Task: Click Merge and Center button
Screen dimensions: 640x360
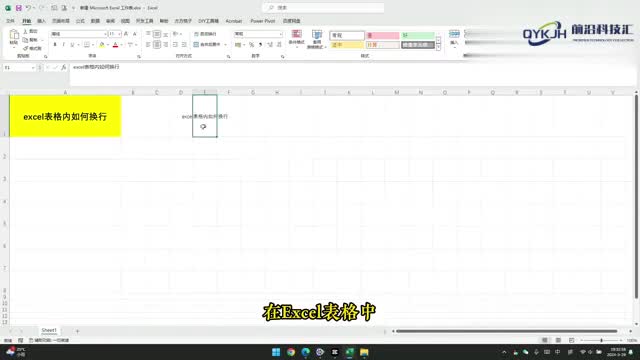Action: point(208,44)
